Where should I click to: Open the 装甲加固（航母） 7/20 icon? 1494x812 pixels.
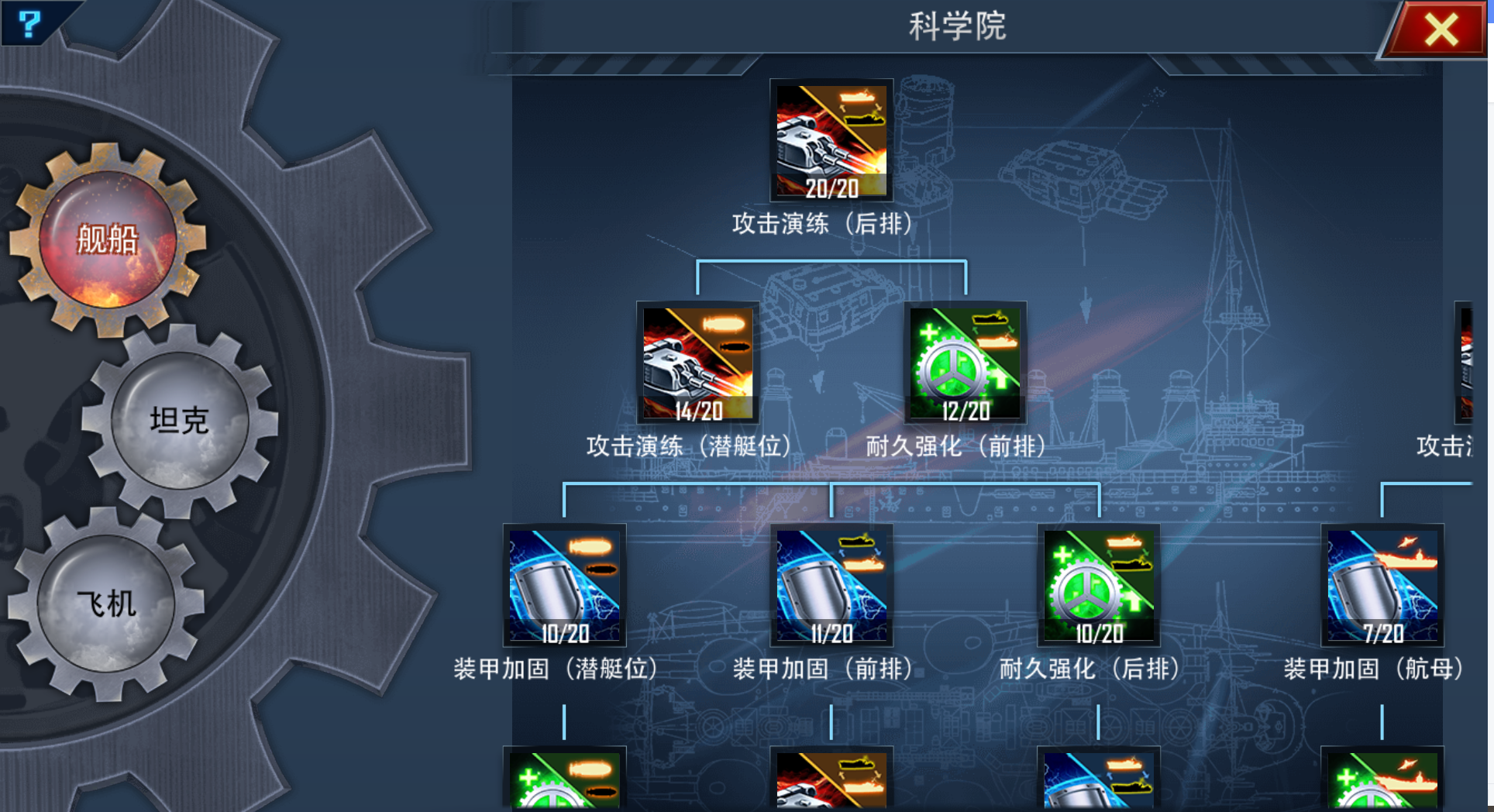click(1382, 585)
